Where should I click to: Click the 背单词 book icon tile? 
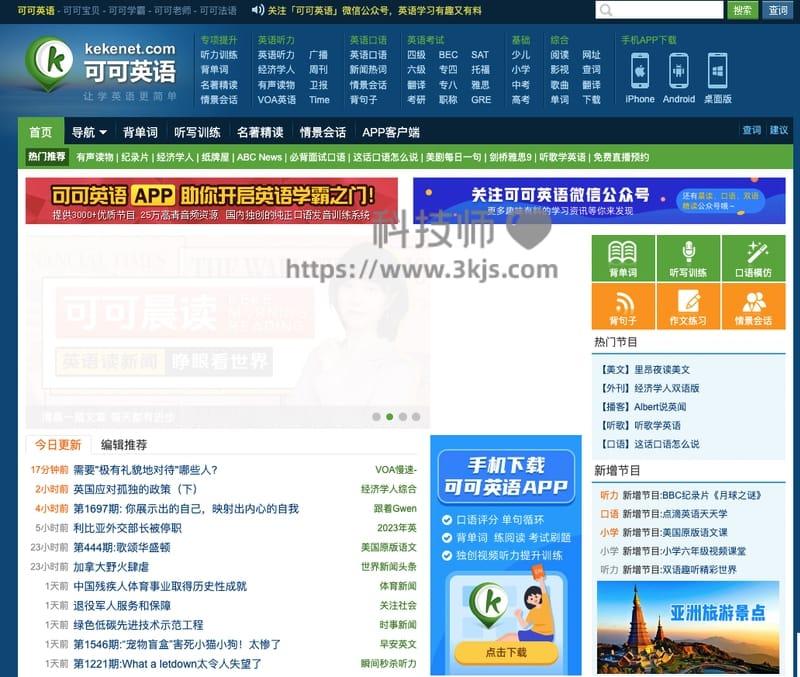(x=623, y=258)
